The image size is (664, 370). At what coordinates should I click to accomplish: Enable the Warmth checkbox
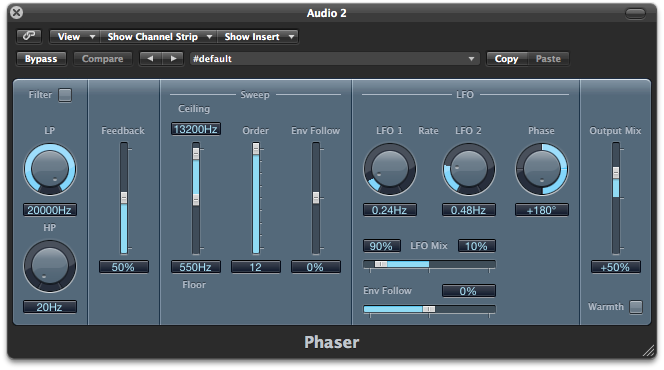[636, 307]
